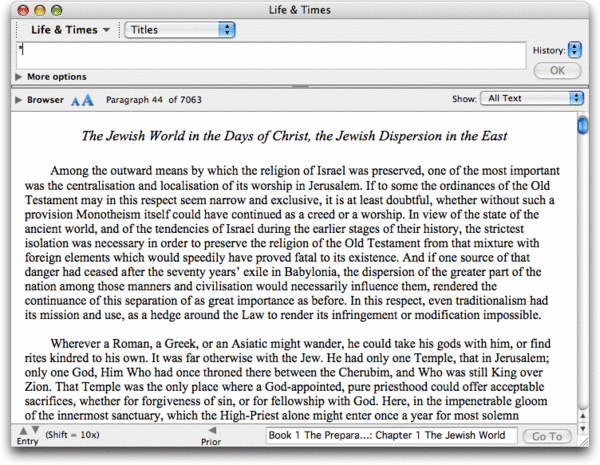Go to previous Entry with up triangle
Screen dimensions: 600x465
coord(23,431)
